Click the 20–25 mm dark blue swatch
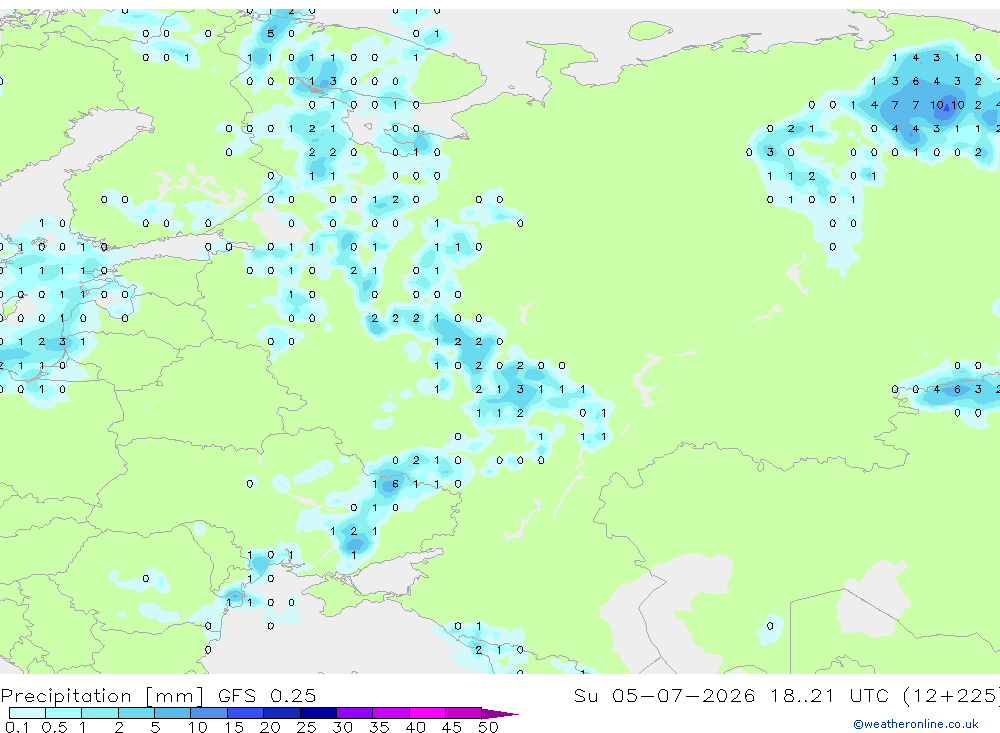1000x733 pixels. (282, 713)
